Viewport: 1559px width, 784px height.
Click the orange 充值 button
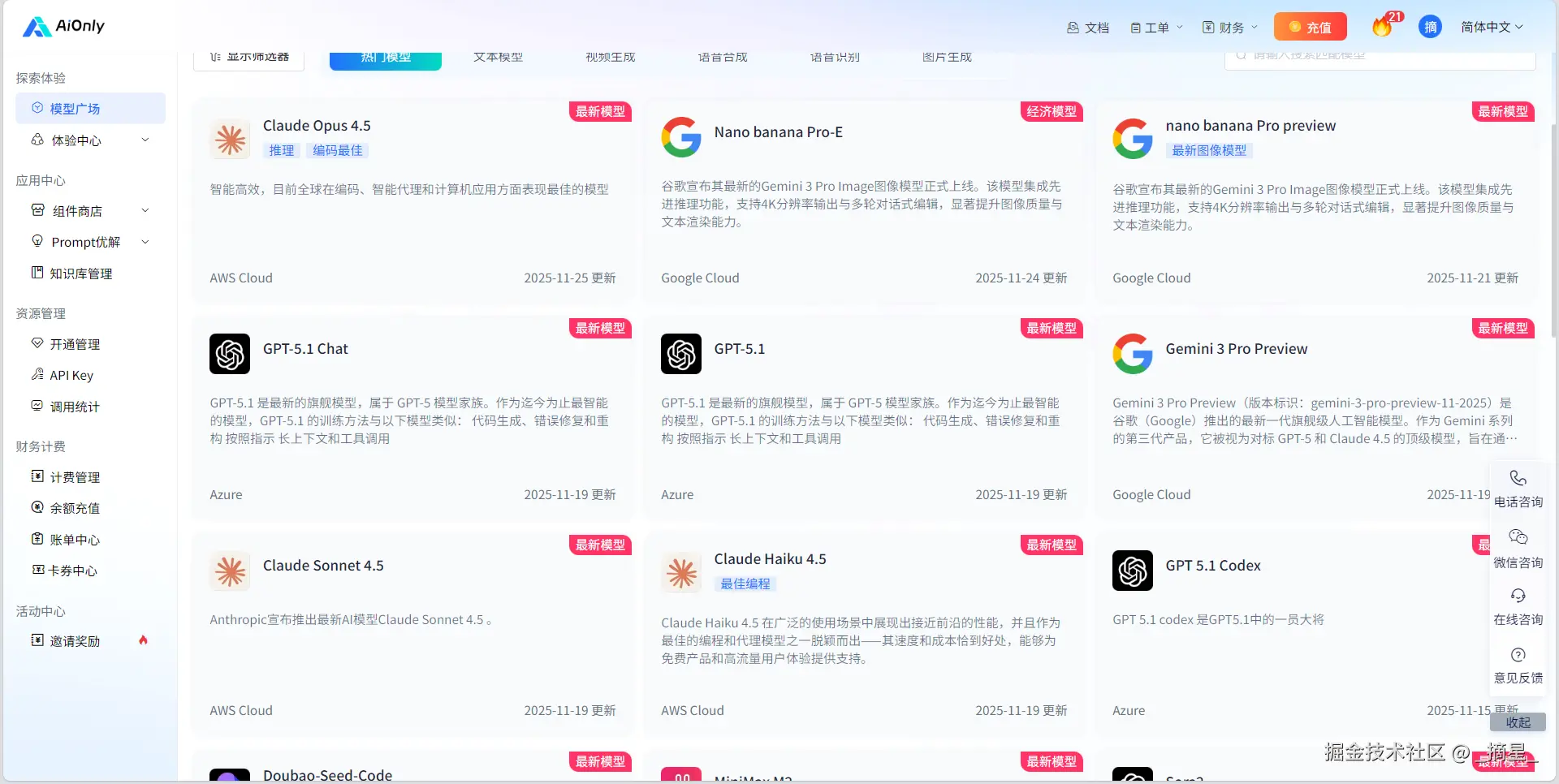[1310, 27]
